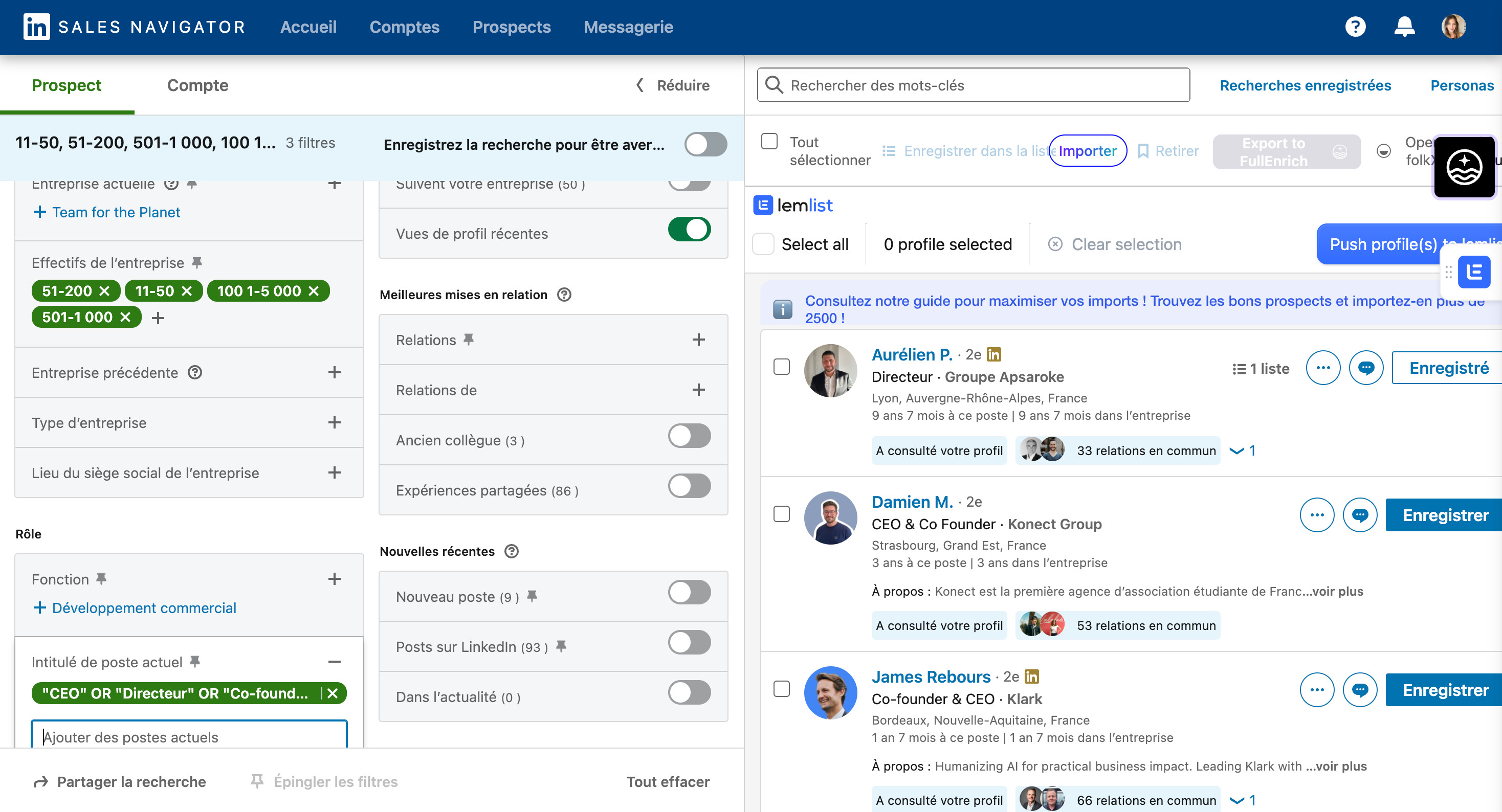The height and width of the screenshot is (812, 1502).
Task: Remove the 11-50 company size tag
Action: 187,291
